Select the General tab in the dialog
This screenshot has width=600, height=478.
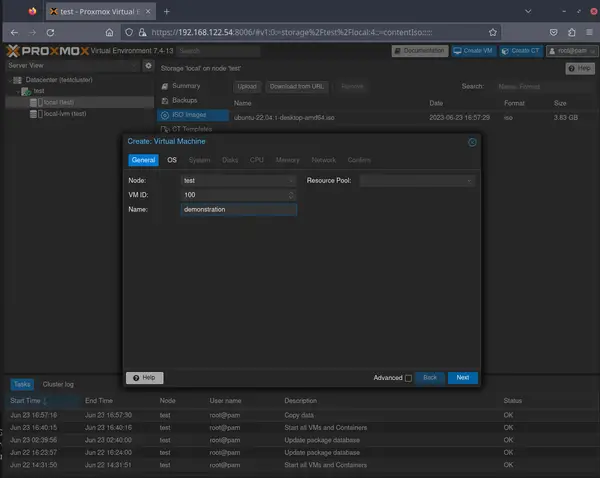143,160
